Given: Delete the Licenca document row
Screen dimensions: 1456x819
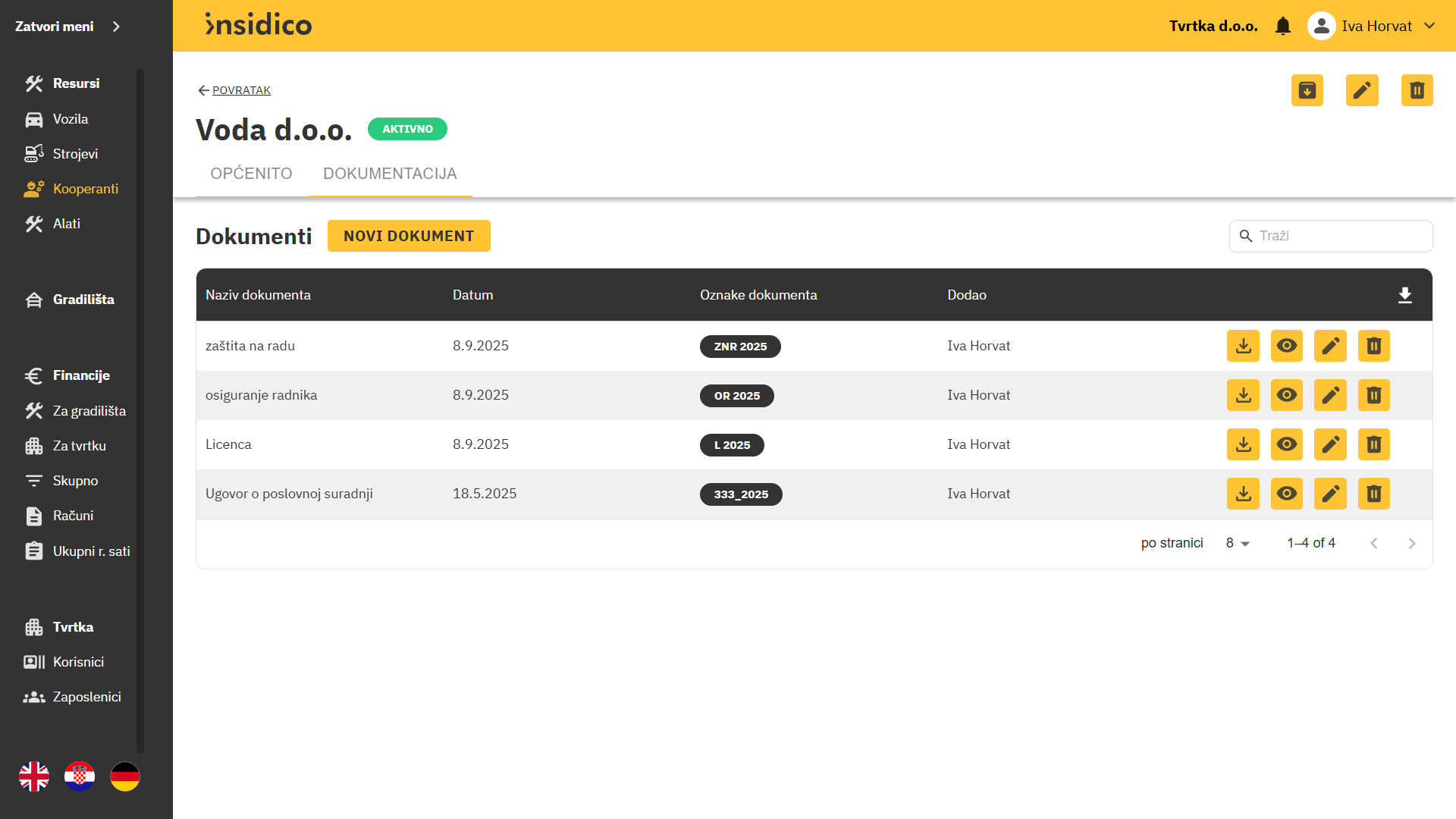Looking at the screenshot, I should click(x=1373, y=444).
